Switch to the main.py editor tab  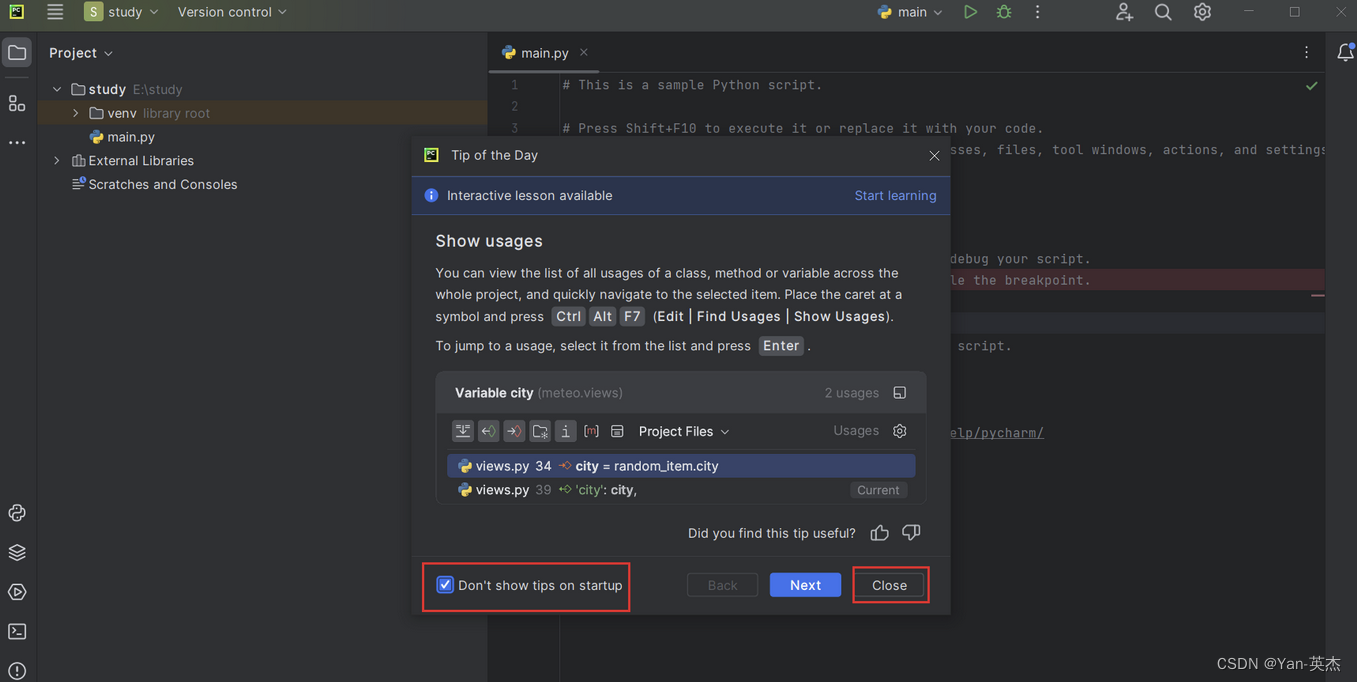pos(543,52)
